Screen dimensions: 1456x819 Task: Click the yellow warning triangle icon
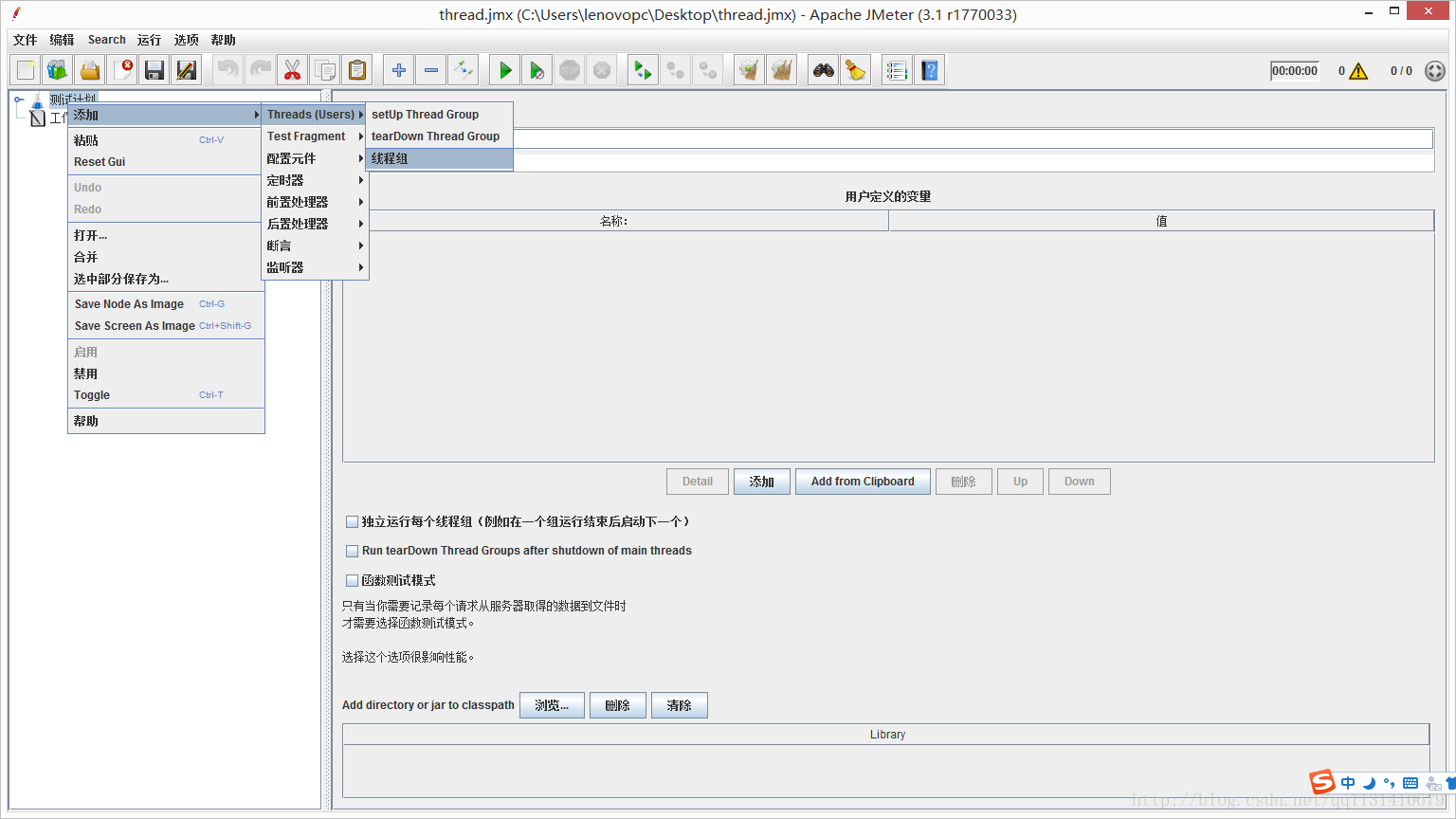pos(1358,71)
